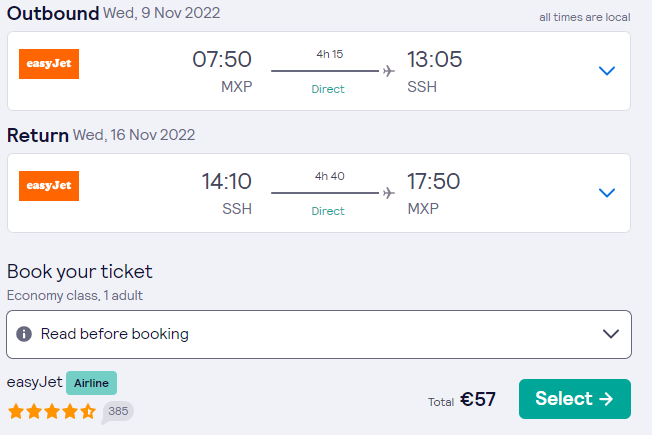This screenshot has width=652, height=435.
Task: Expand the Read before booking panel
Action: [x=319, y=334]
